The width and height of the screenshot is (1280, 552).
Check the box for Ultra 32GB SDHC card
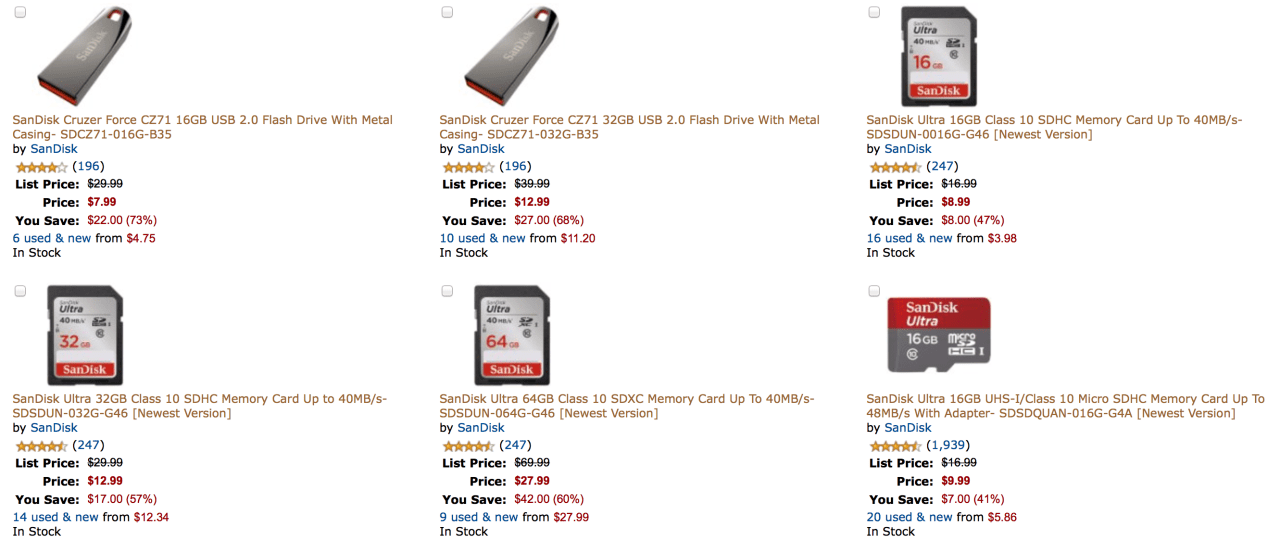click(20, 291)
